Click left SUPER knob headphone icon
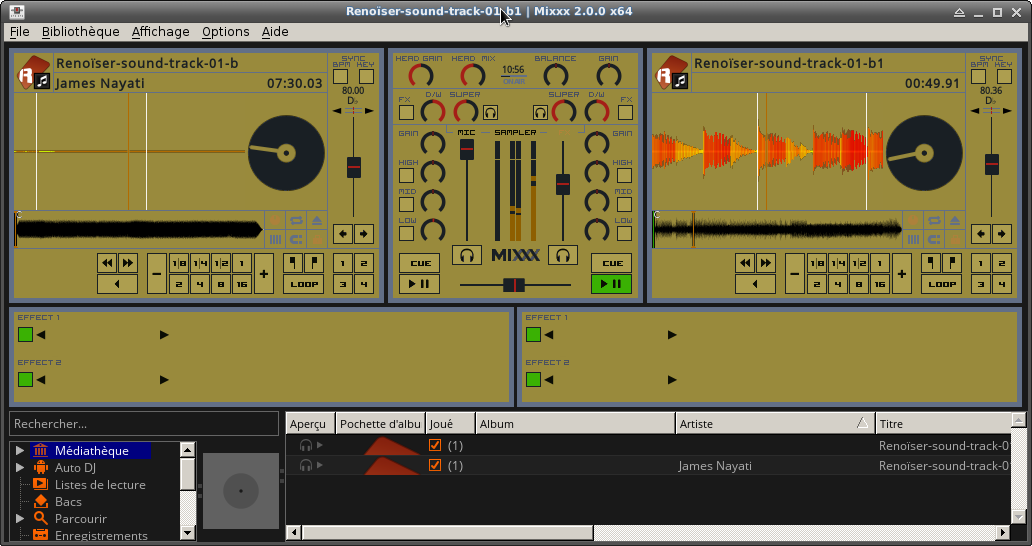The height and width of the screenshot is (546, 1032). coord(490,112)
